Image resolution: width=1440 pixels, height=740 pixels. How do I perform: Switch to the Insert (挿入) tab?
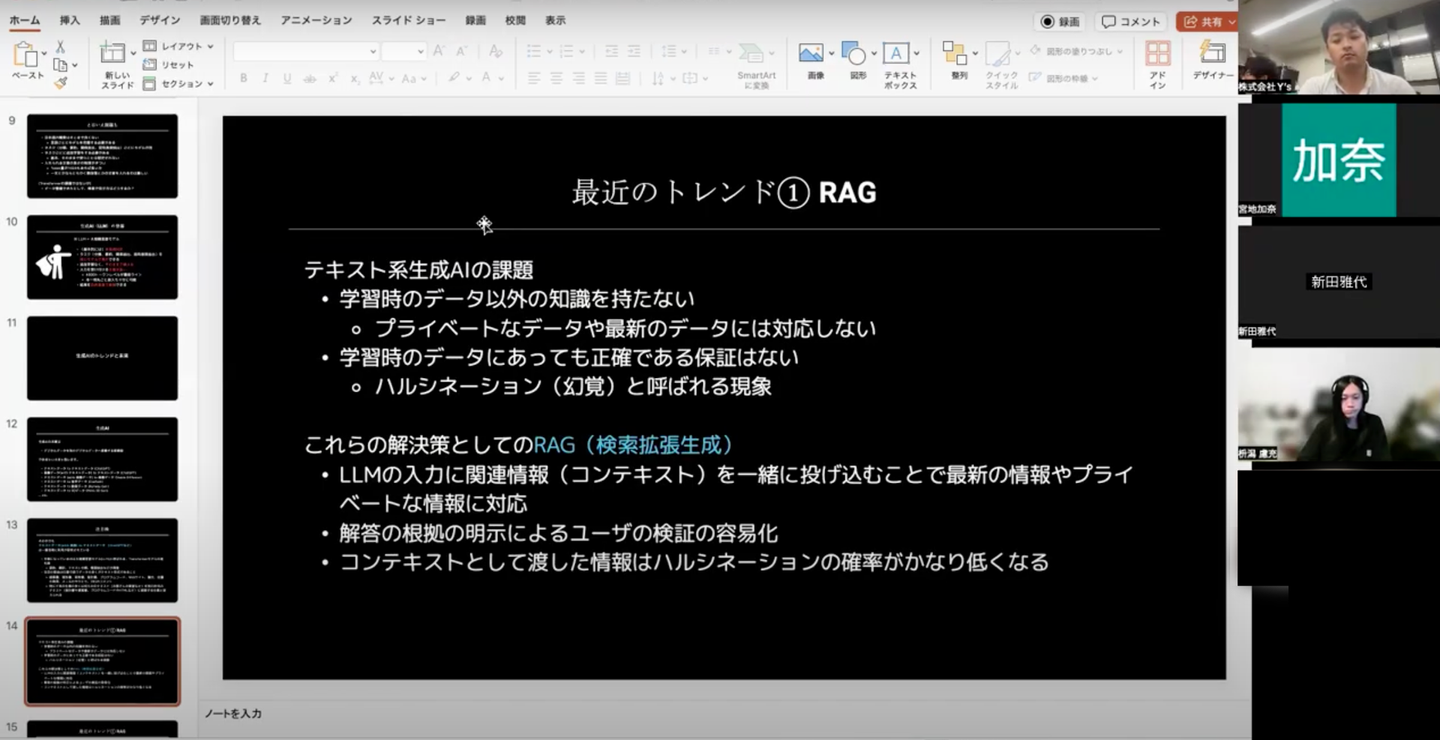[x=70, y=20]
